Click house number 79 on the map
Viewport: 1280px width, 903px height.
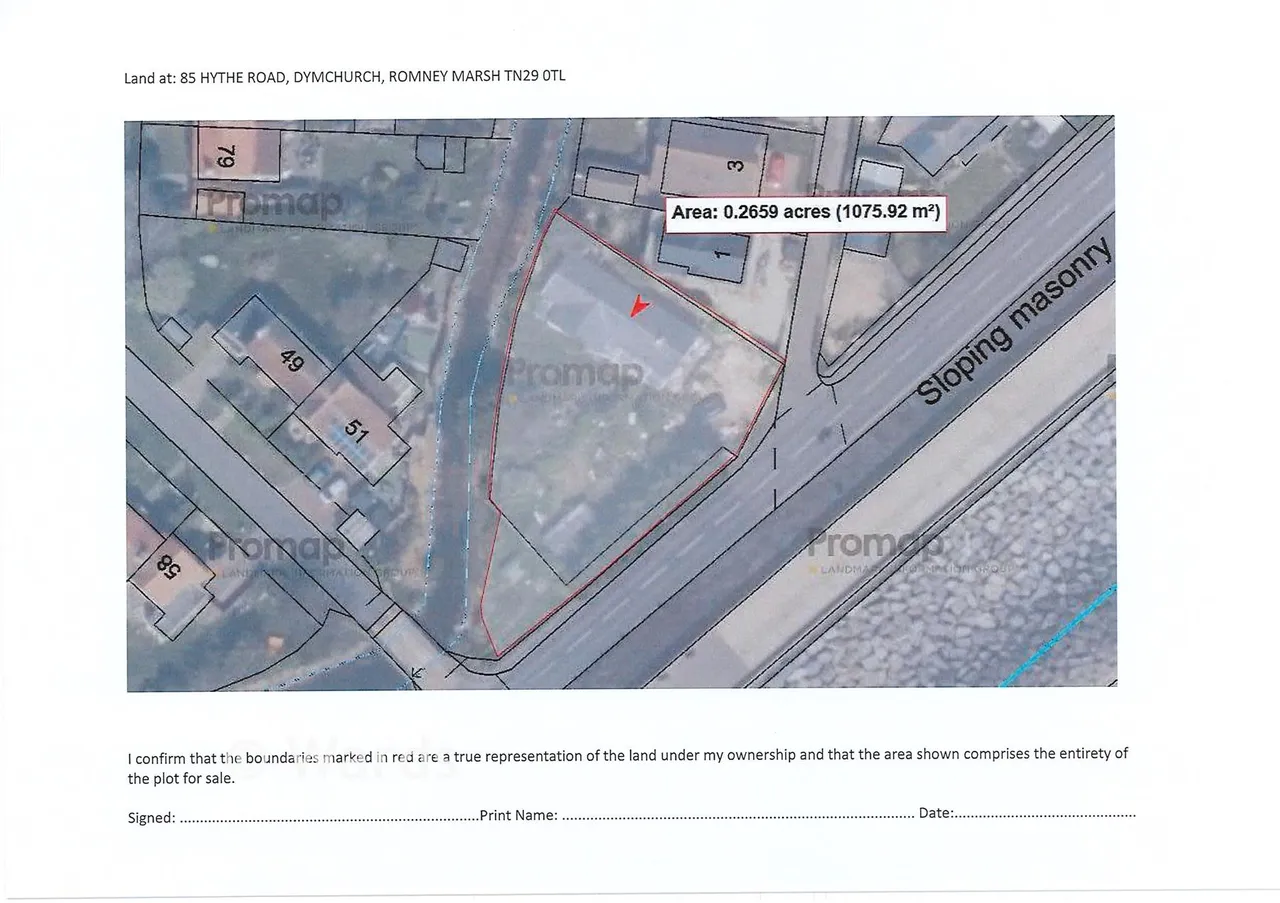tap(226, 157)
